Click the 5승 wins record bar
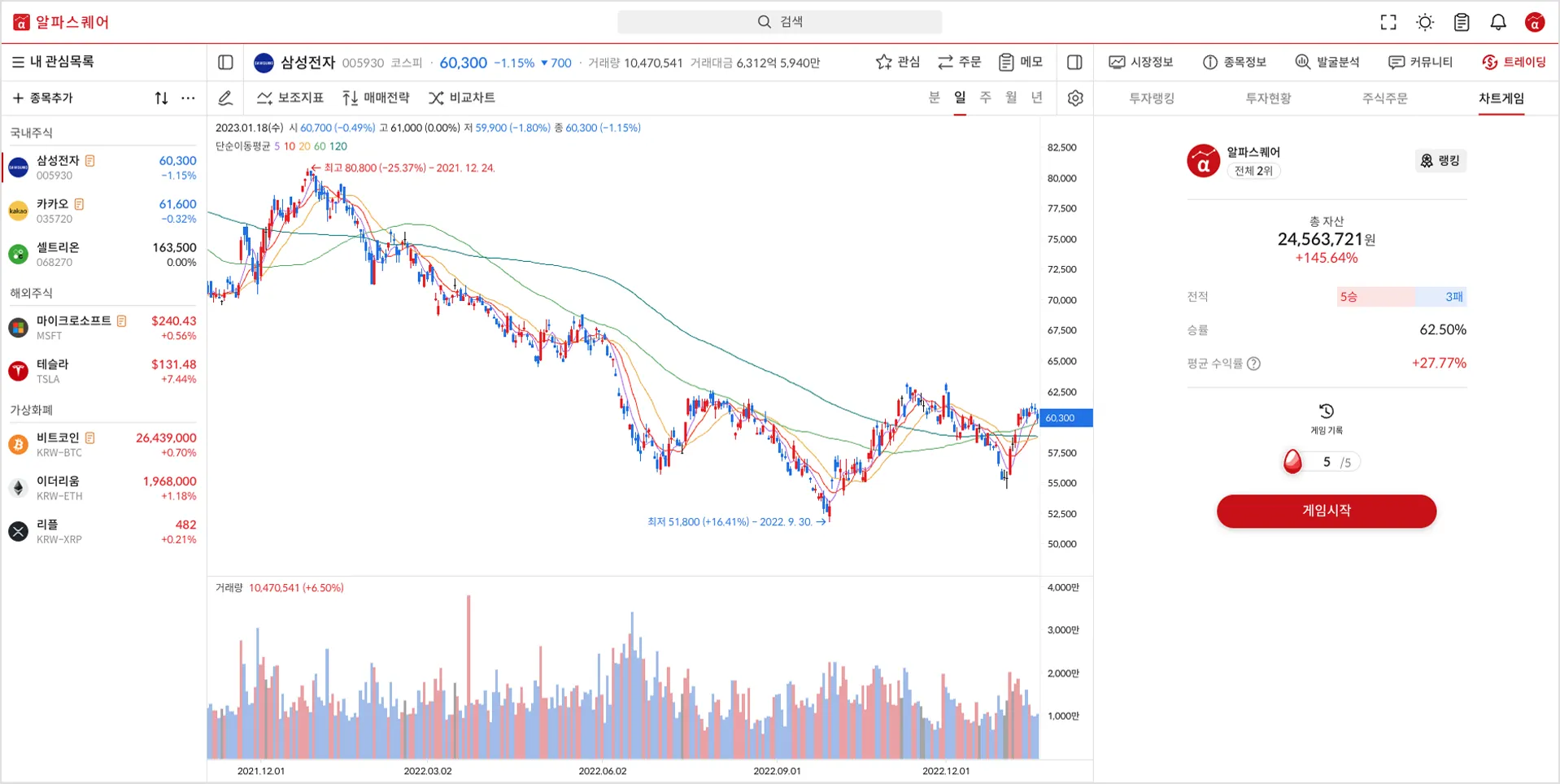Viewport: 1560px width, 784px height. point(1375,297)
